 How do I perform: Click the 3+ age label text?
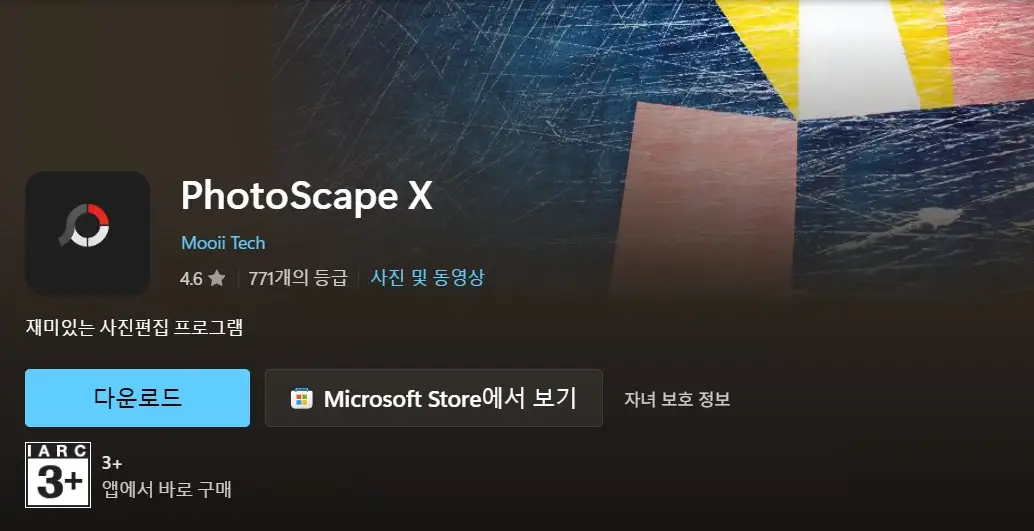click(111, 464)
